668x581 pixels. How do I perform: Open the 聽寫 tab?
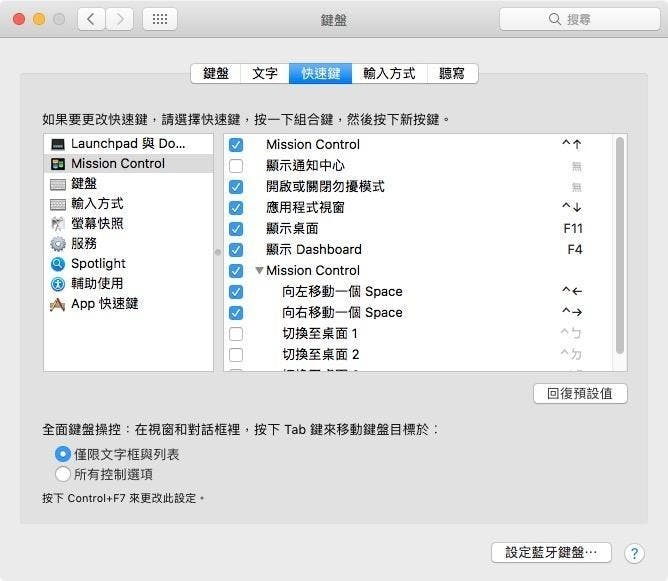pos(452,74)
